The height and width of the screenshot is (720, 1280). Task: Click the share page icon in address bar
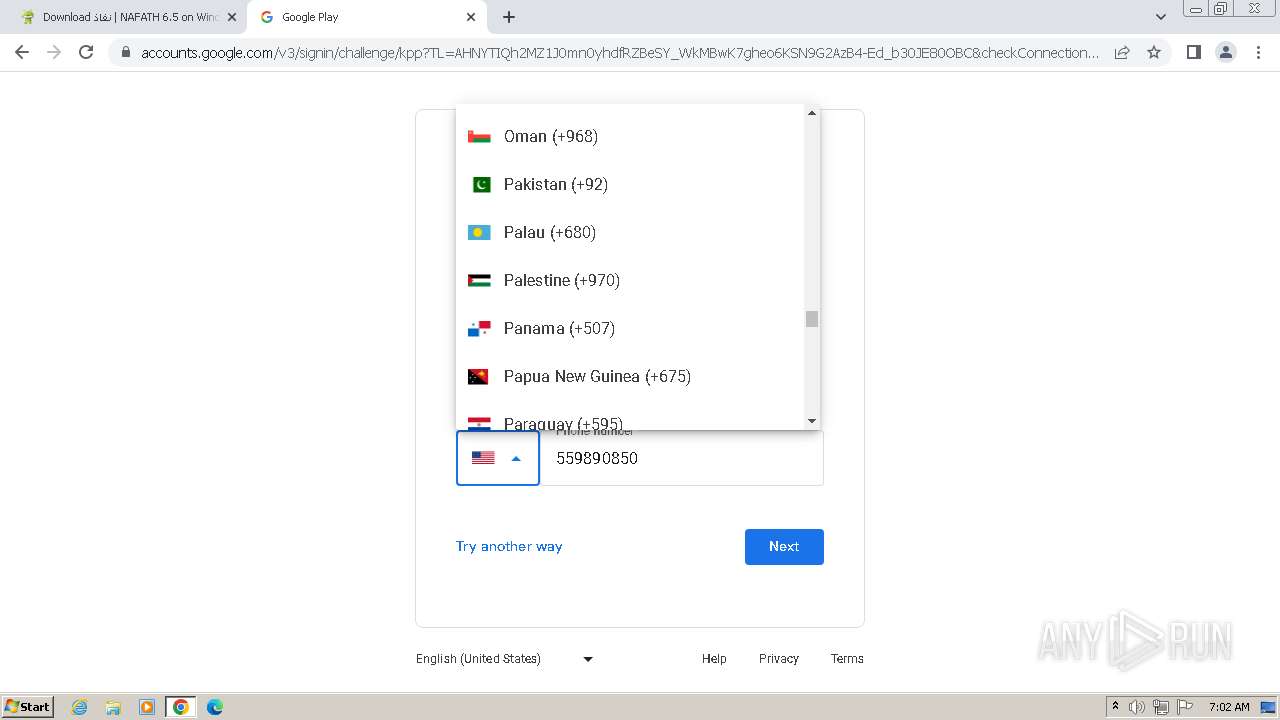pyautogui.click(x=1122, y=52)
